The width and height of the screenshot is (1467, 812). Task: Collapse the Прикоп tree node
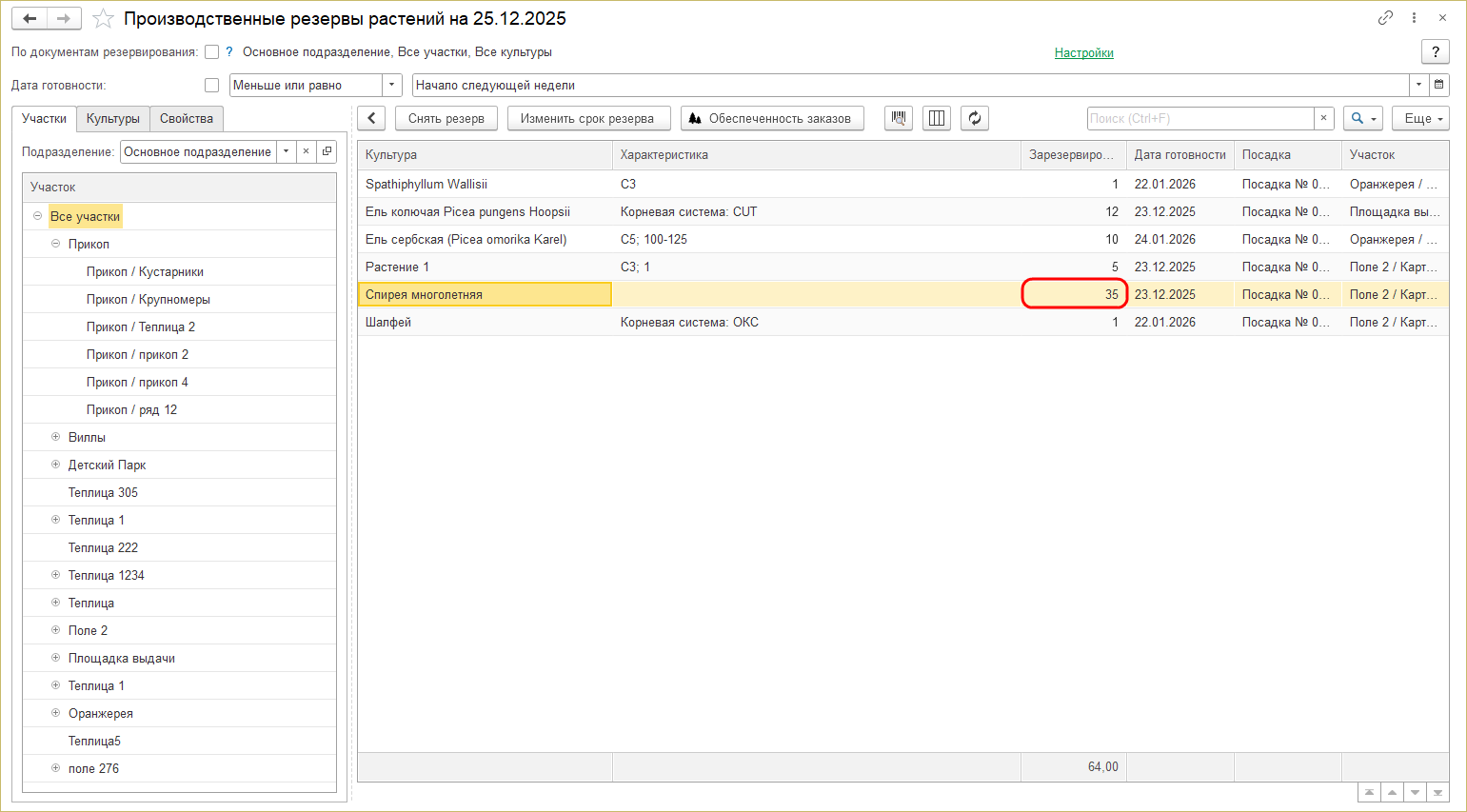pos(55,244)
